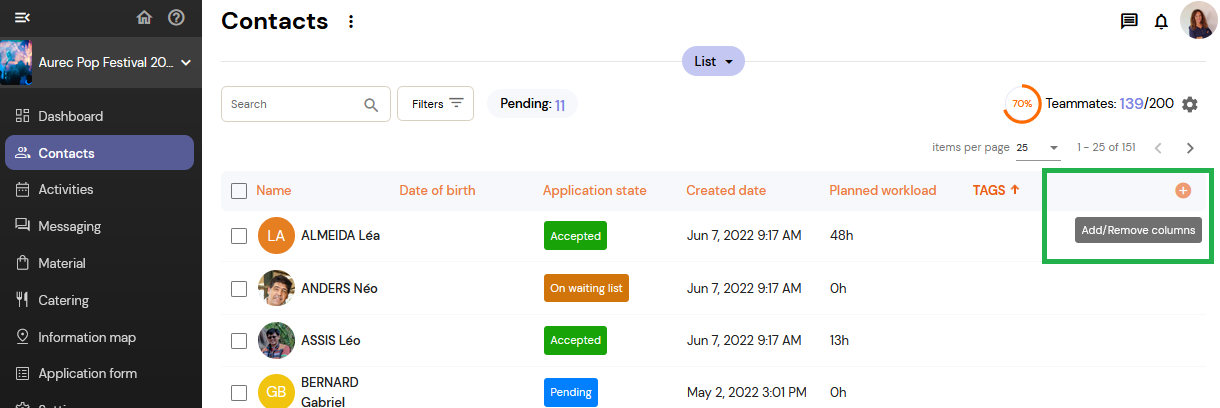Viewport: 1220px width, 408px height.
Task: Click the 48h planned workload cell
Action: point(840,236)
